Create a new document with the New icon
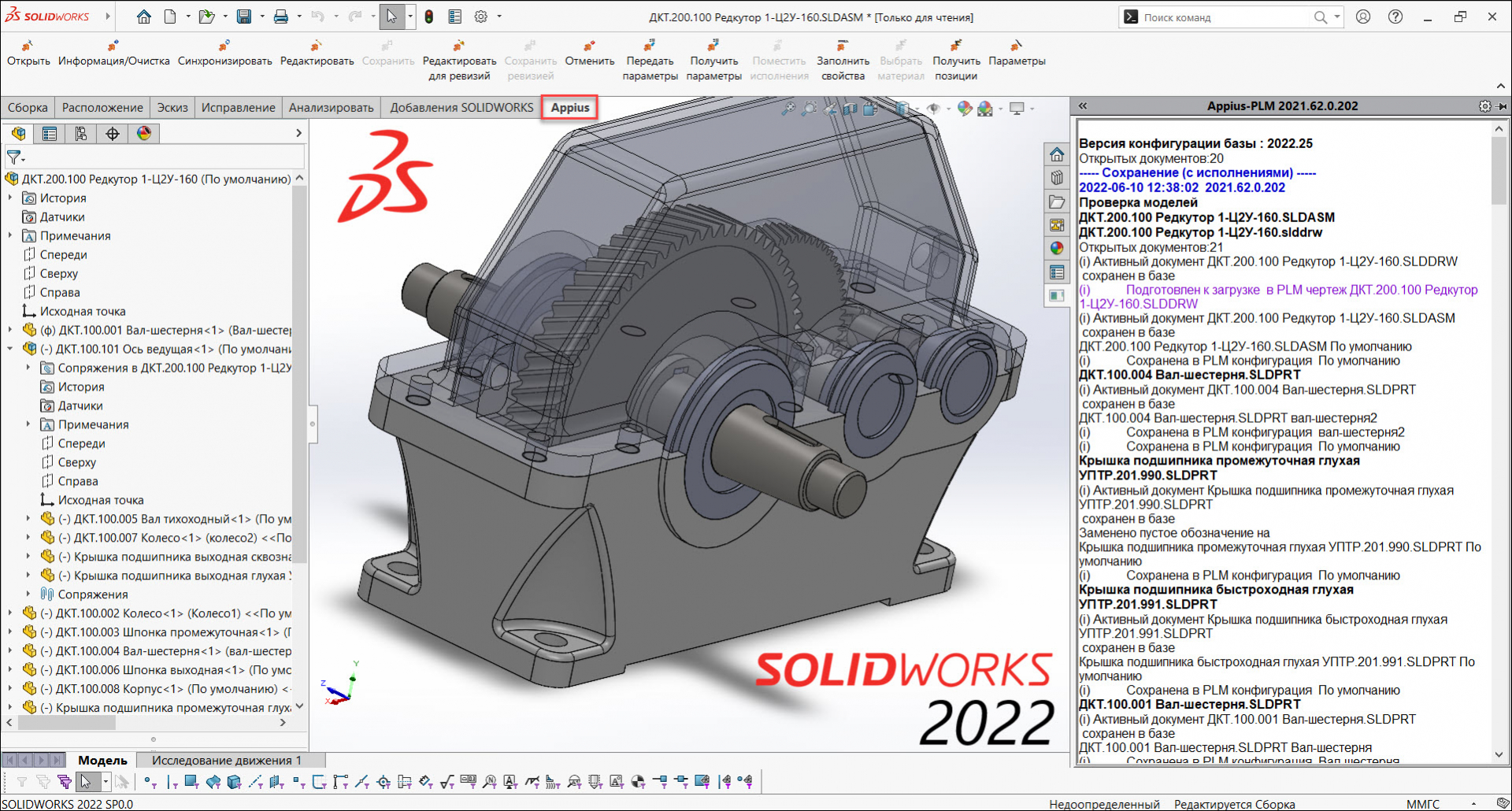 point(170,17)
